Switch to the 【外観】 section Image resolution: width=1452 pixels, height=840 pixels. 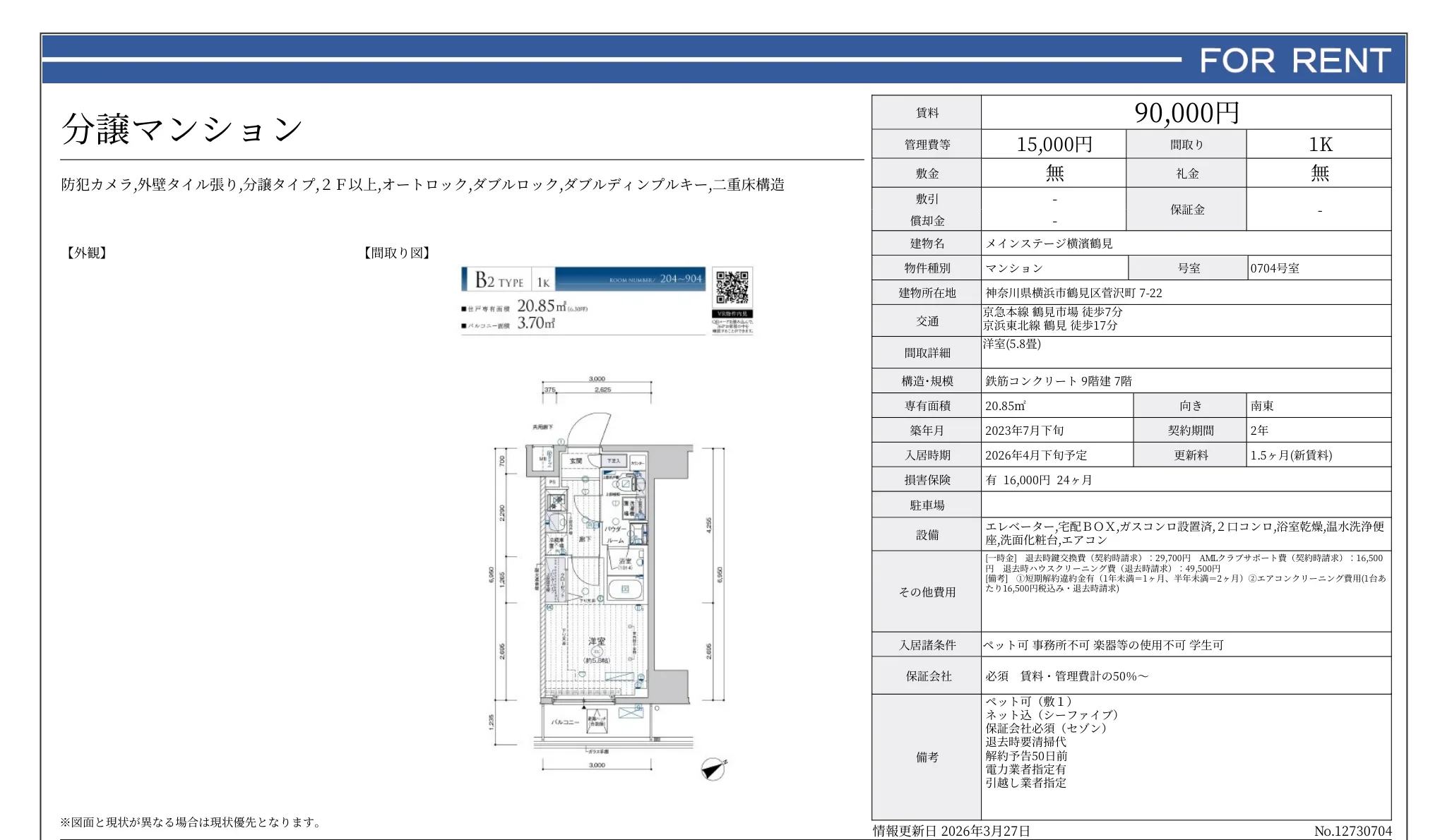click(x=86, y=253)
